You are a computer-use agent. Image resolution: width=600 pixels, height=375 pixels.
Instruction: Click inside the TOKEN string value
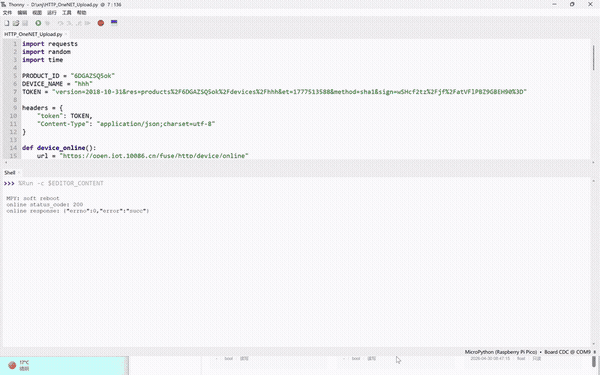(289, 92)
